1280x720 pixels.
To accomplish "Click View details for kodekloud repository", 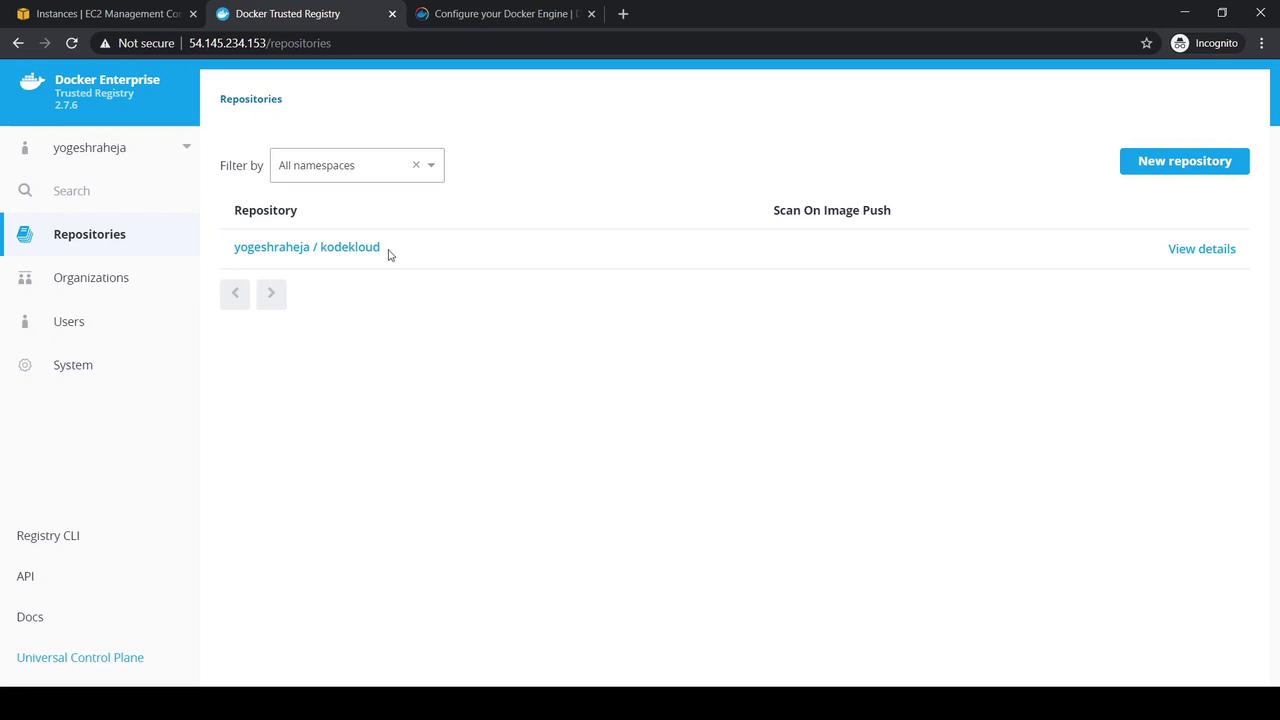I will point(1202,249).
